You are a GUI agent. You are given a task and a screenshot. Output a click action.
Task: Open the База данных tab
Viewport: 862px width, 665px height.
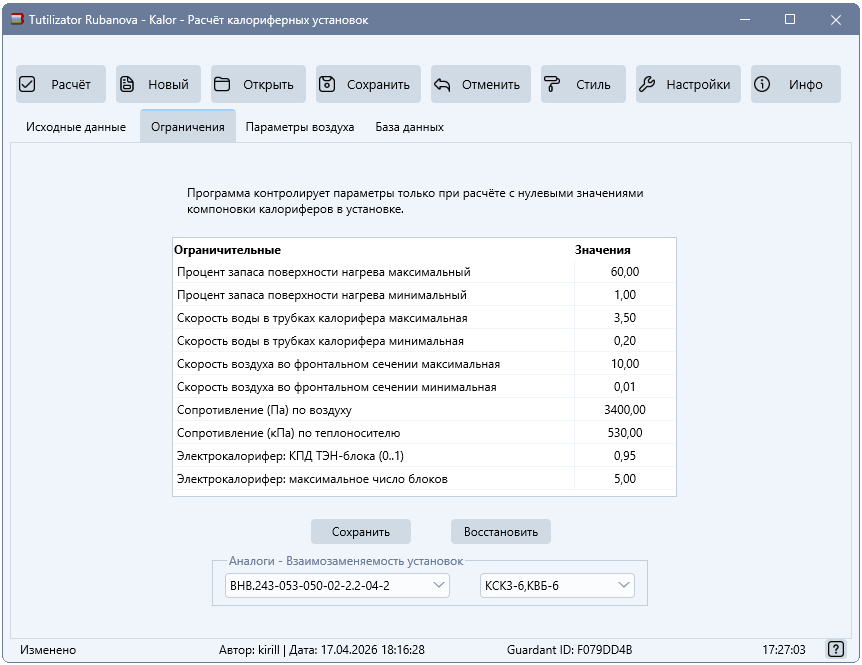pyautogui.click(x=410, y=127)
